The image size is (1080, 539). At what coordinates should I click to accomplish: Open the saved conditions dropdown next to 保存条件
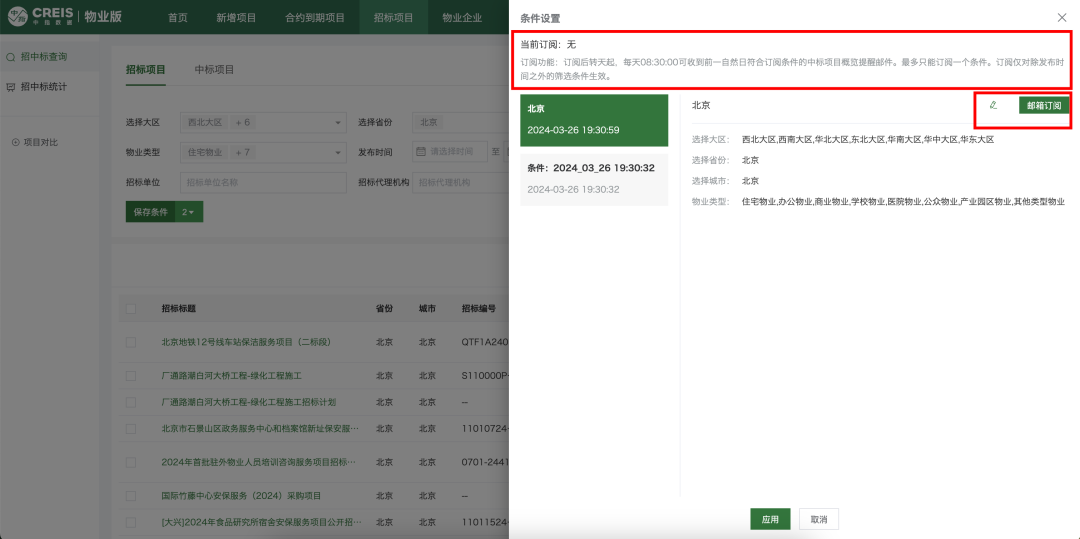pyautogui.click(x=188, y=212)
